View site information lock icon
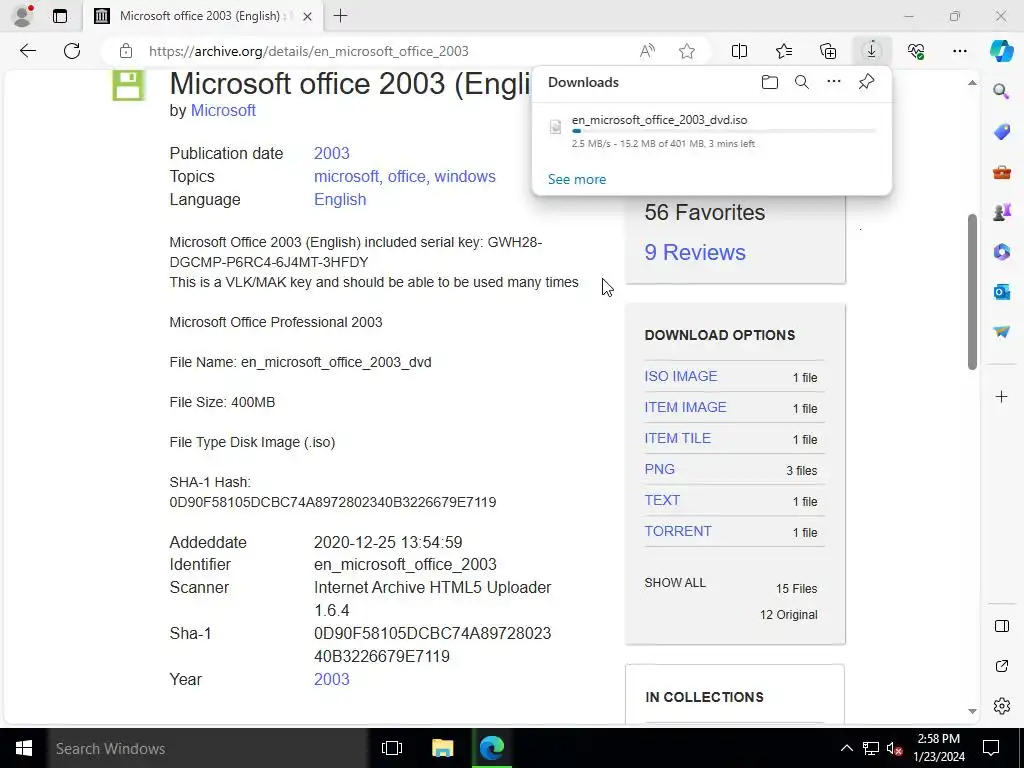The width and height of the screenshot is (1024, 768). (125, 51)
